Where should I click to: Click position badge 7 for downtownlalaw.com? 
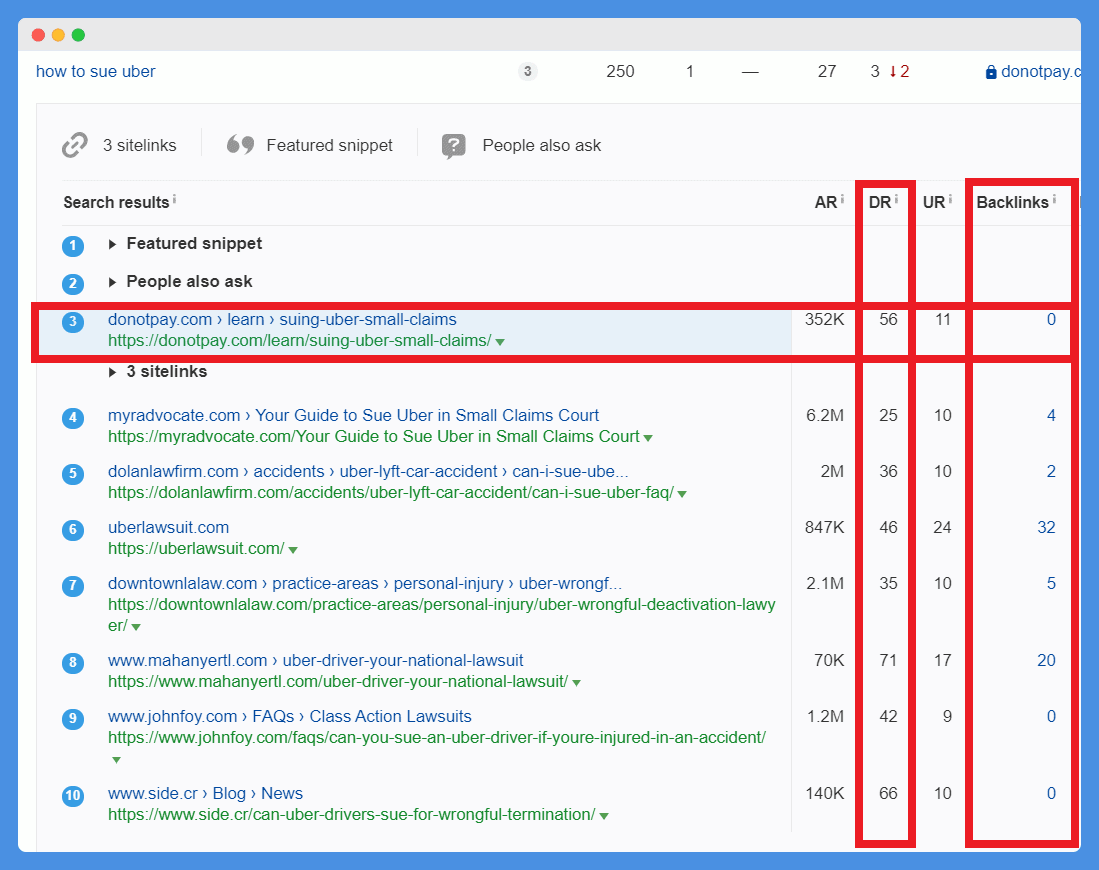pyautogui.click(x=73, y=585)
